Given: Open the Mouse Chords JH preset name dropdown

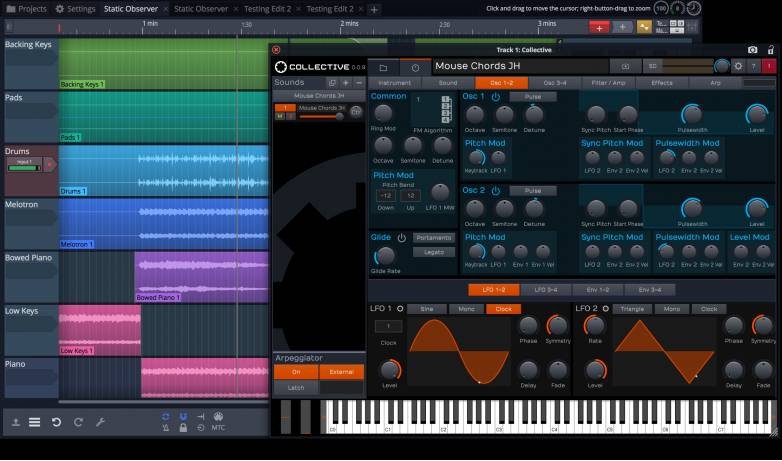Looking at the screenshot, I should (x=520, y=66).
